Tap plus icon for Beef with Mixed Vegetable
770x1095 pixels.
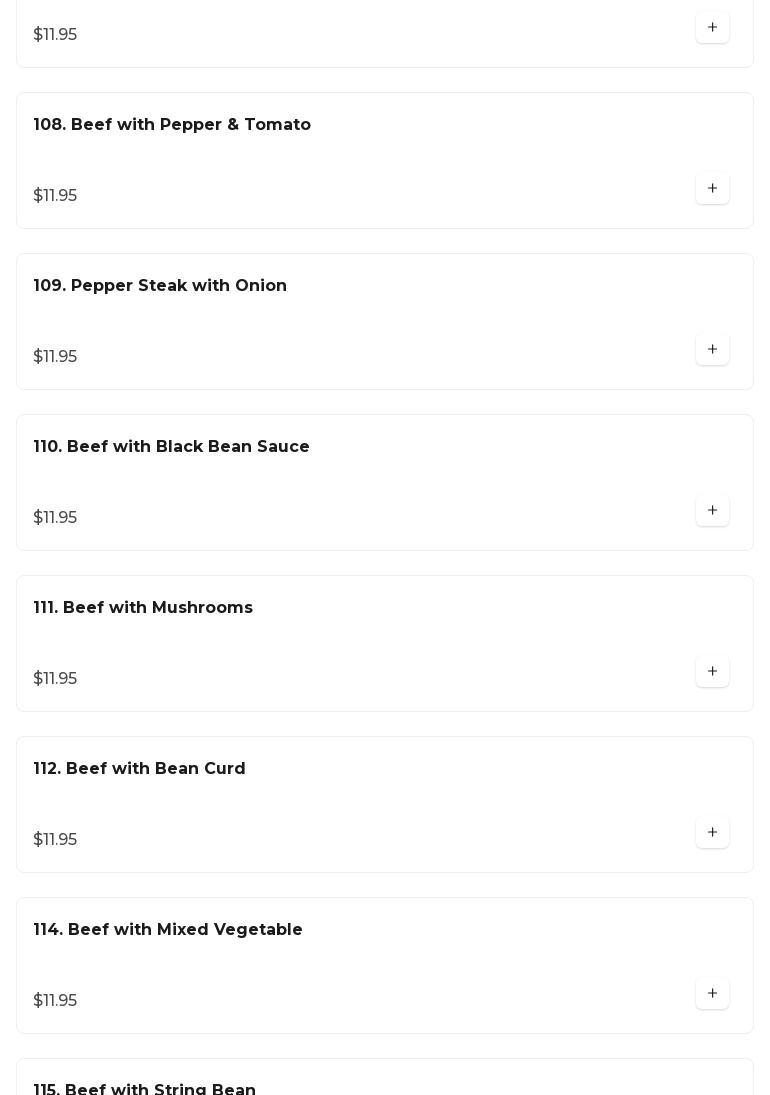712,994
